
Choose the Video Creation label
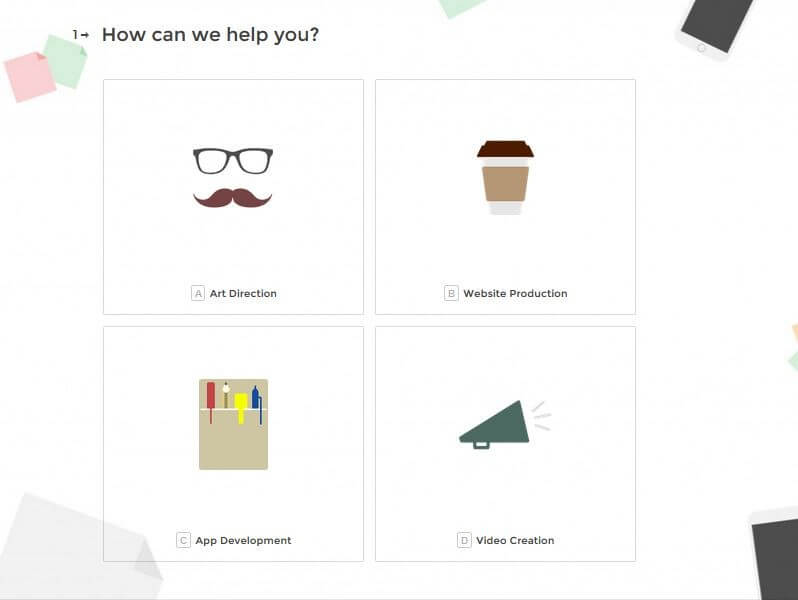(x=515, y=540)
